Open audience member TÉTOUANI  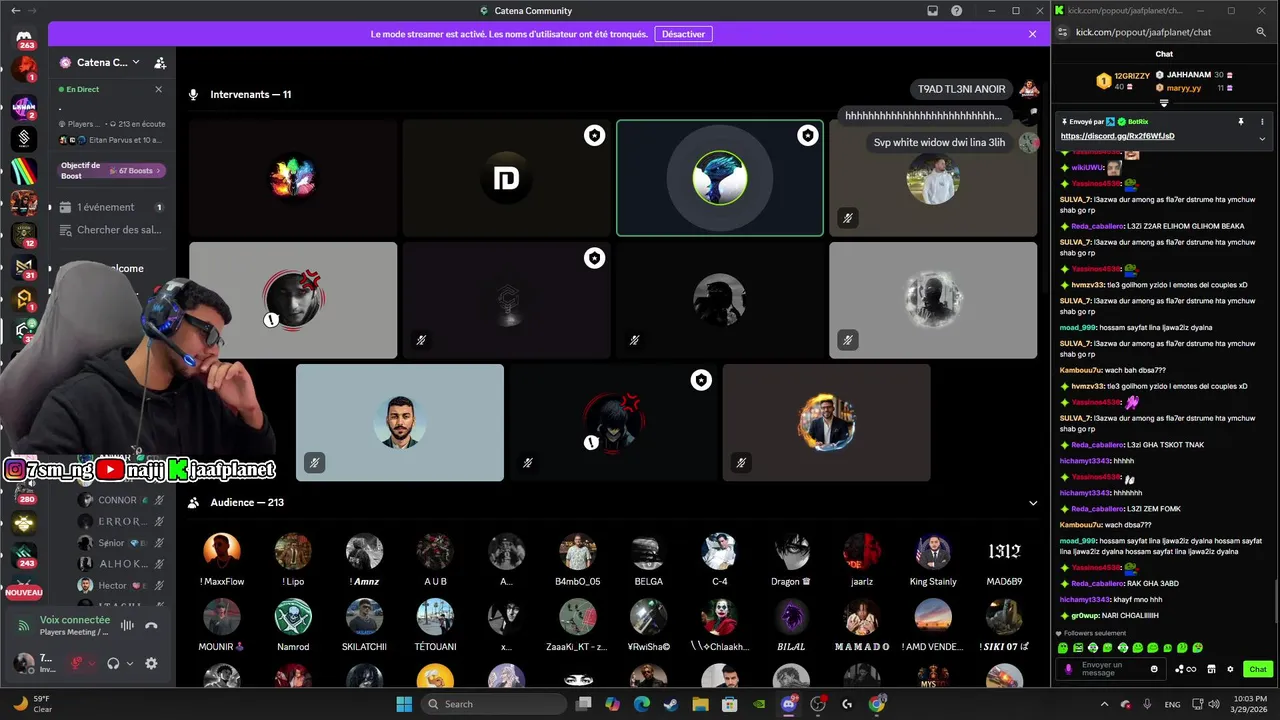[435, 625]
